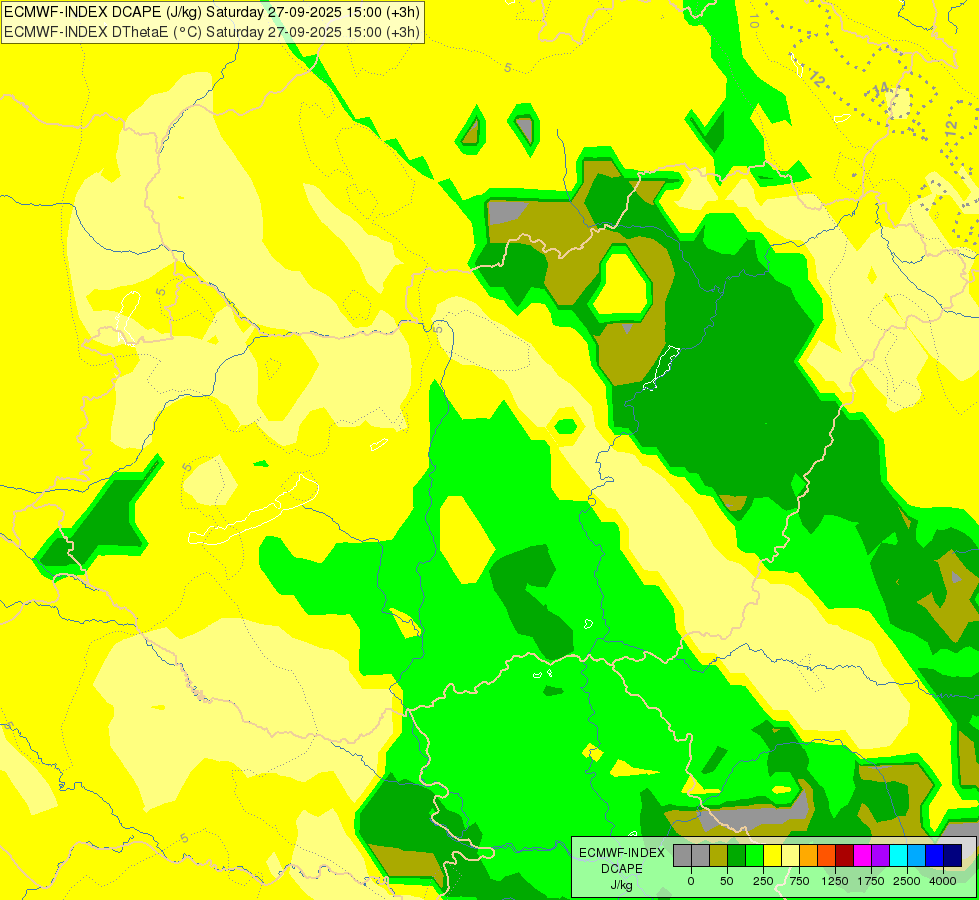Pick the orange swatch in the color scale
The width and height of the screenshot is (979, 900).
pos(808,855)
